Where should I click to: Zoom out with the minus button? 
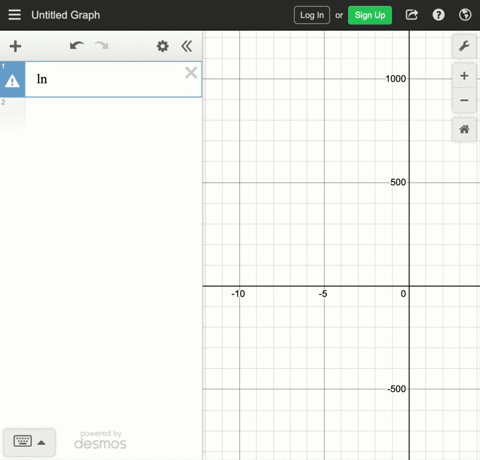tap(464, 100)
